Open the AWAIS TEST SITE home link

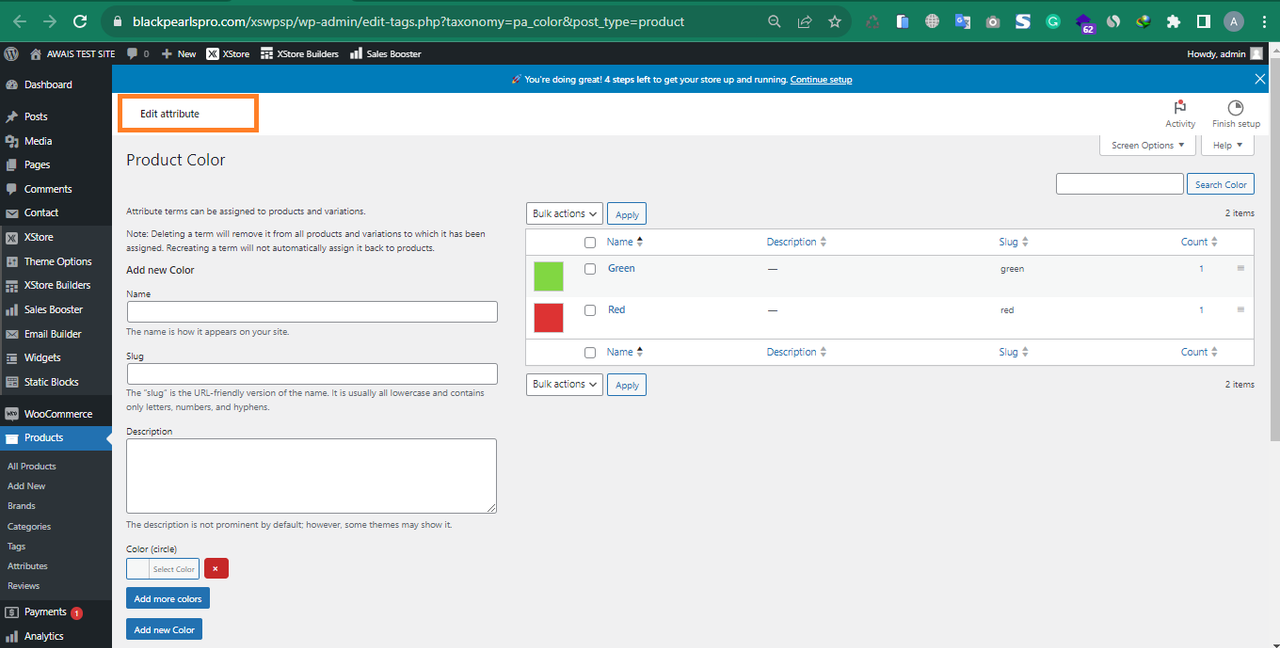[72, 54]
